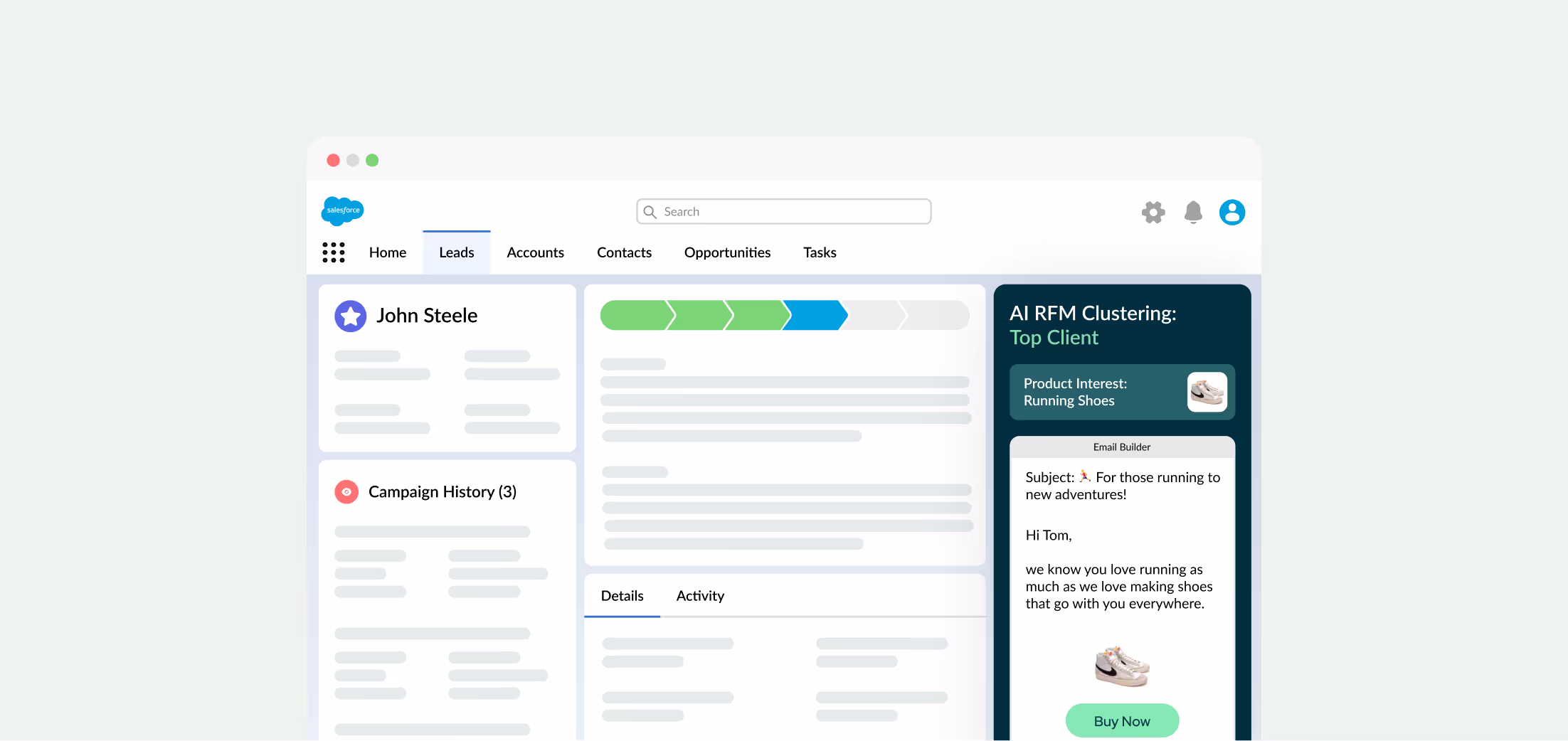This screenshot has height=741, width=1568.
Task: Click the Campaign History target icon
Action: 346,491
